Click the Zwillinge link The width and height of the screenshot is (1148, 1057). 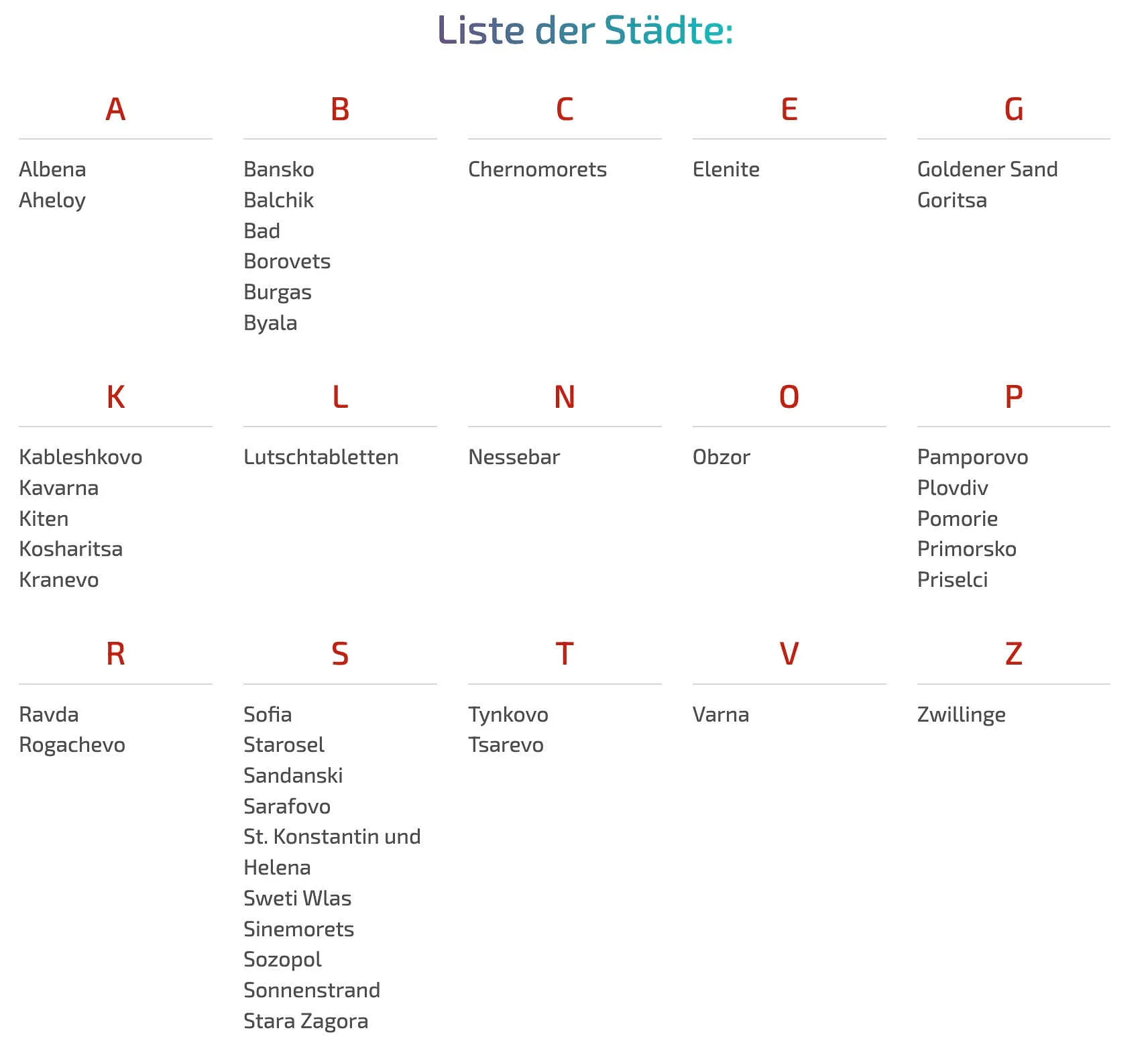tap(961, 714)
